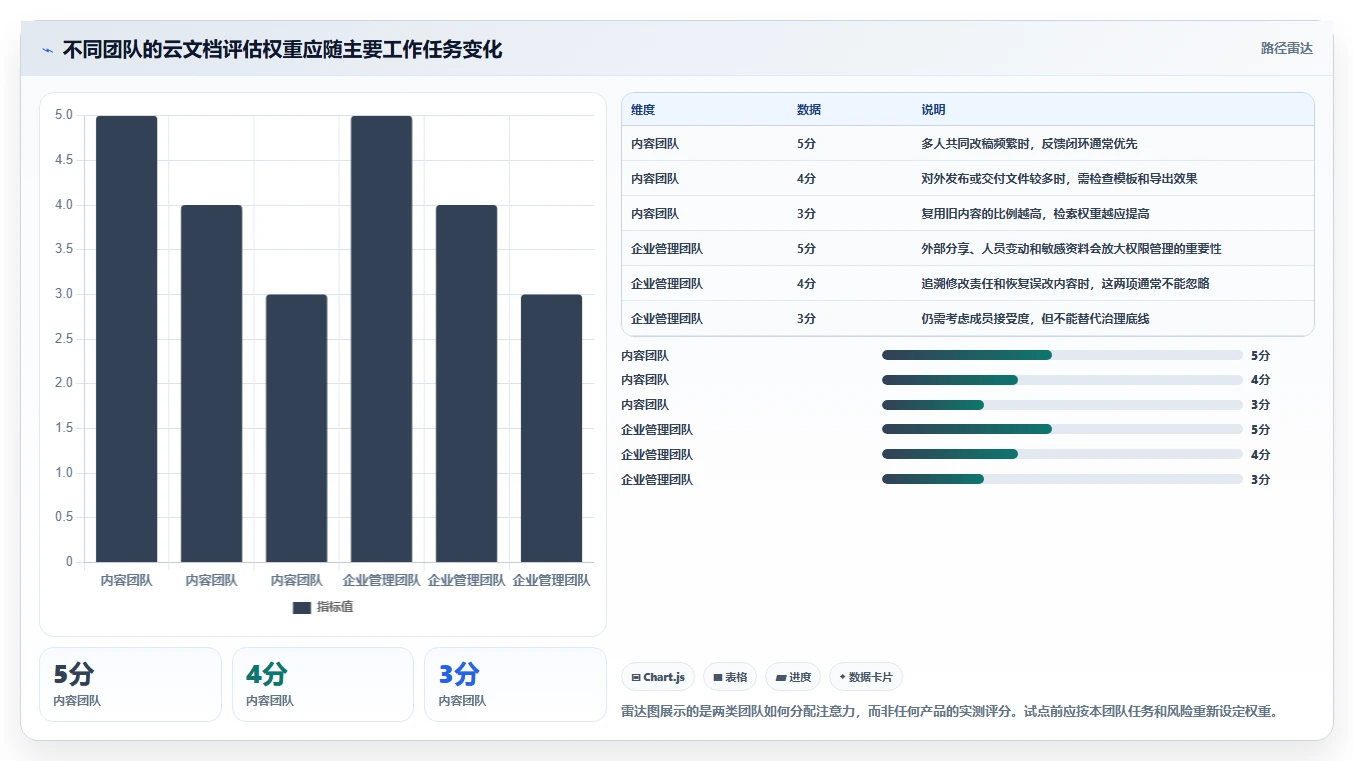Screen dimensions: 1354x761
Task: Click the 5.0 y-axis tick label
Action: [x=63, y=115]
